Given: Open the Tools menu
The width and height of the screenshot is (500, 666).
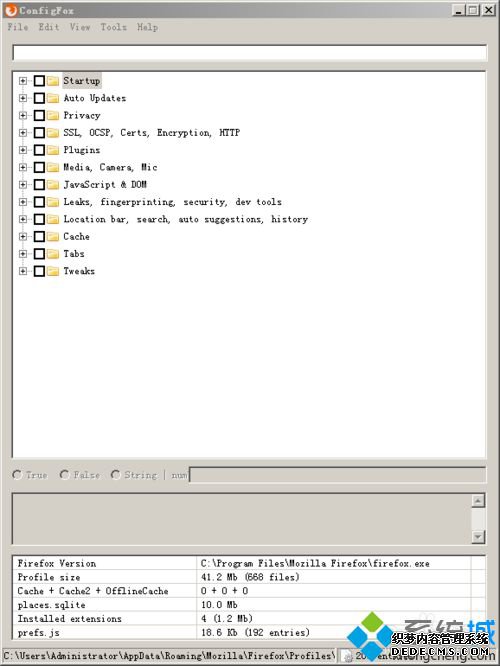Looking at the screenshot, I should (x=113, y=27).
